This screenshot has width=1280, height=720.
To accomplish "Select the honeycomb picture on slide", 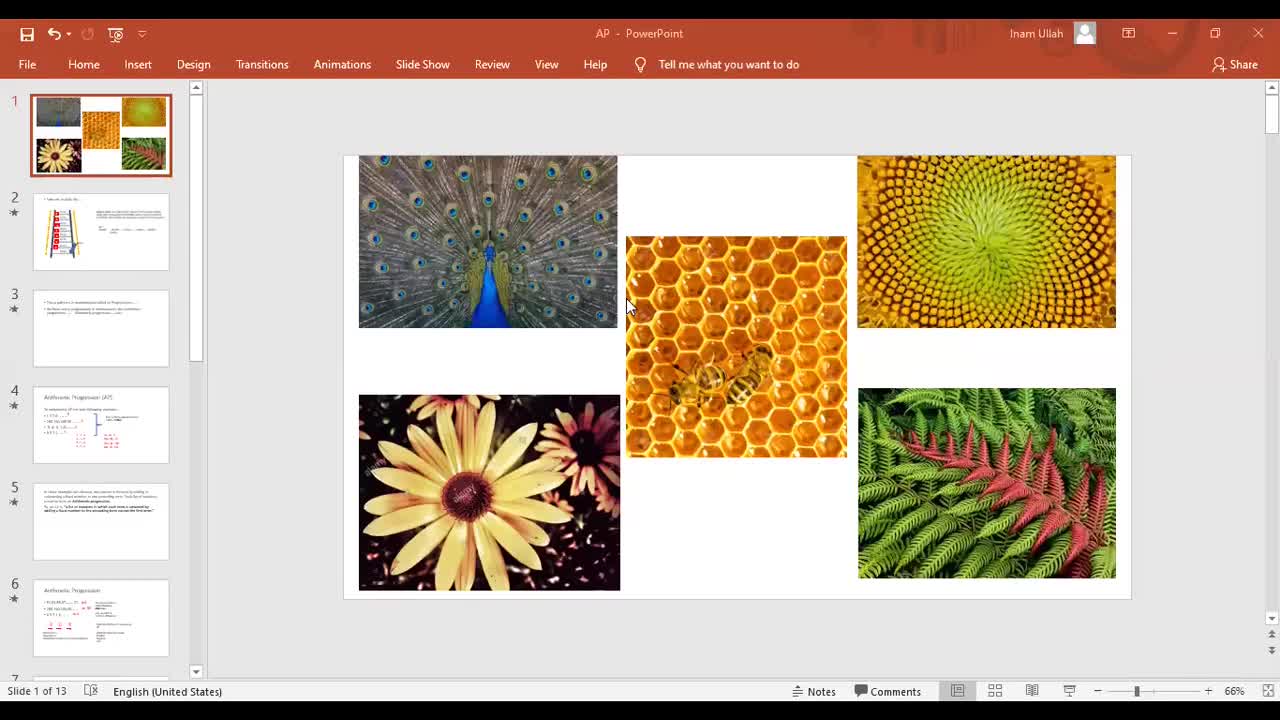I will point(736,347).
